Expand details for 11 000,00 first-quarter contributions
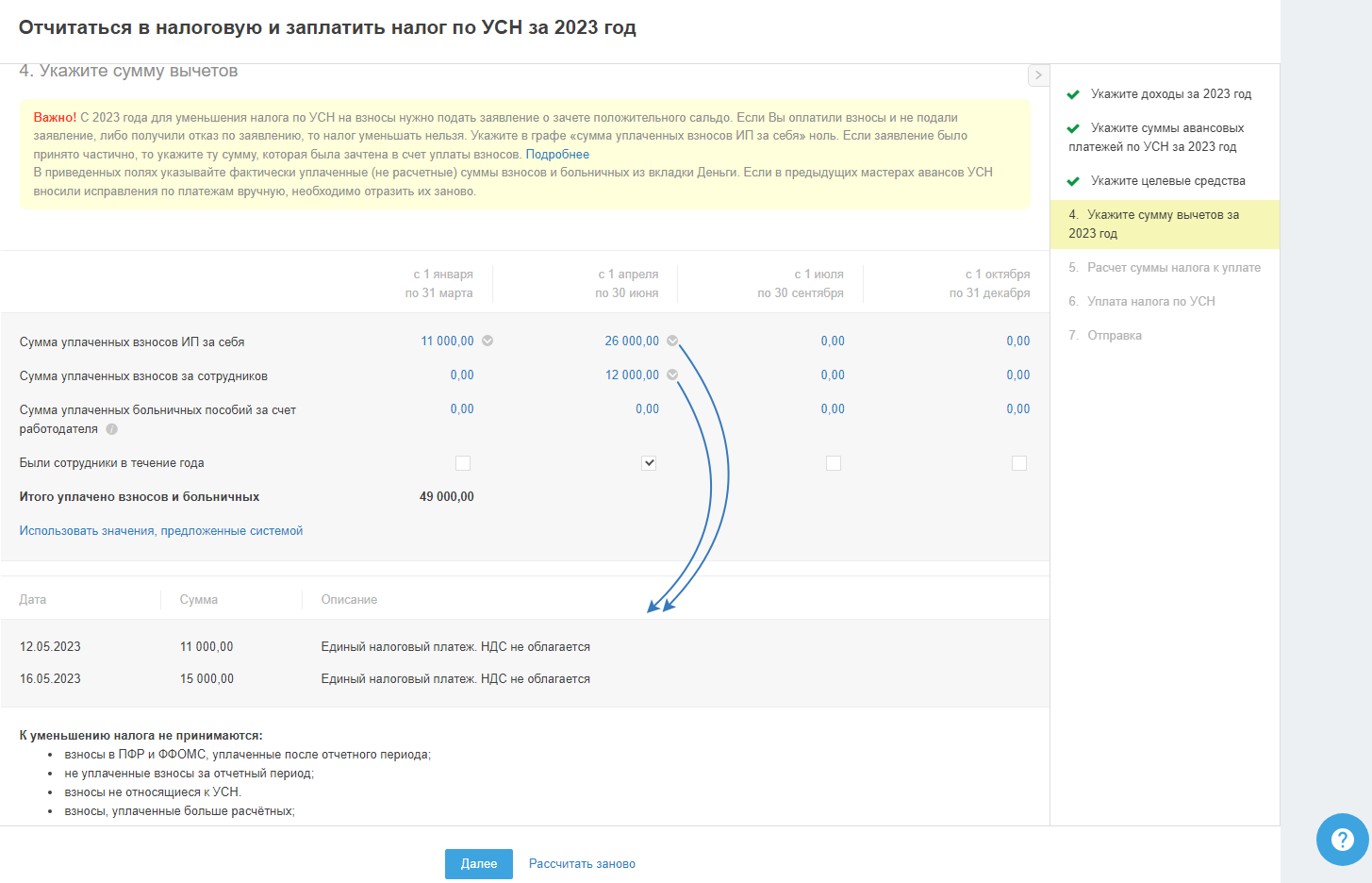Image resolution: width=1372 pixels, height=883 pixels. [488, 342]
